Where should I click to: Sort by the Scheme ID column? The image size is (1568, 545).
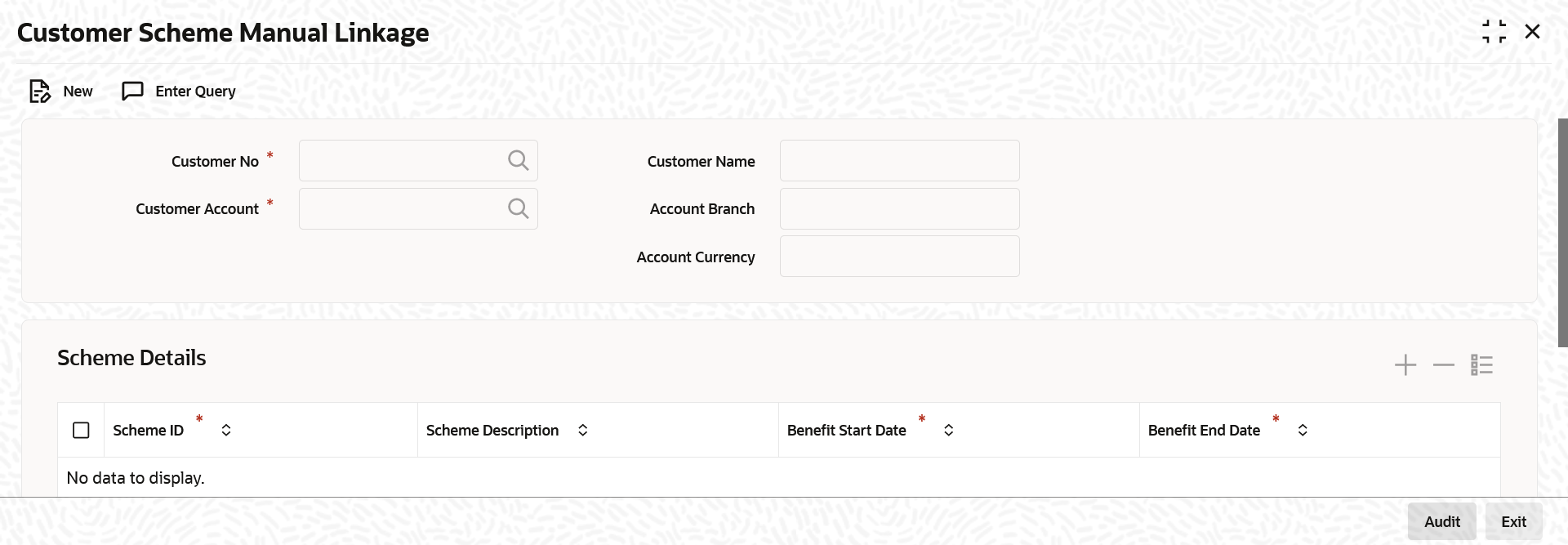pyautogui.click(x=226, y=430)
